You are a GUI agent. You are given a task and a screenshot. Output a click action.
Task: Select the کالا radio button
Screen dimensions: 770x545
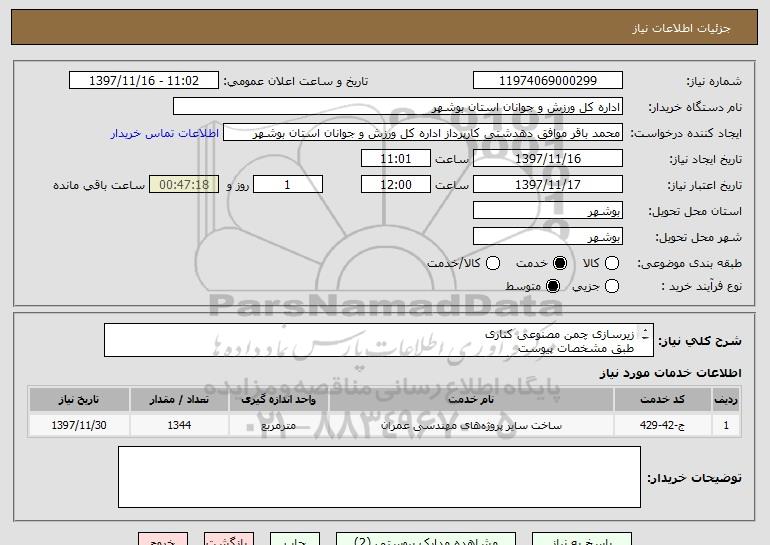[x=612, y=264]
